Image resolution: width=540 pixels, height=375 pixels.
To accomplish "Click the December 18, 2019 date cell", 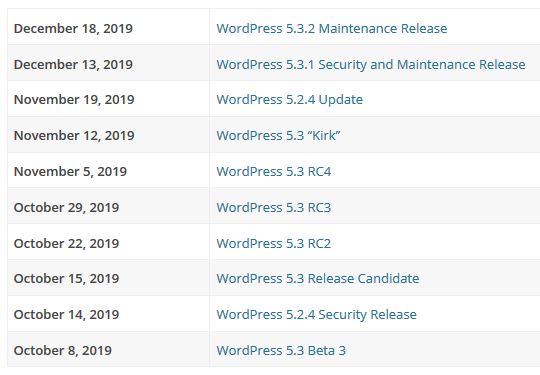I will click(x=108, y=27).
